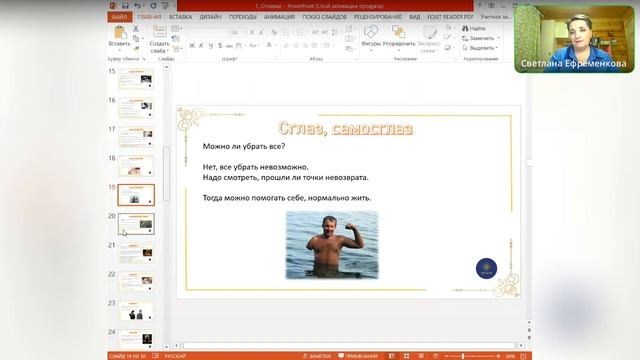640x360 pixels.
Task: Click the line 'Тогда можно помогать себе, нормально жить.'
Action: 287,198
